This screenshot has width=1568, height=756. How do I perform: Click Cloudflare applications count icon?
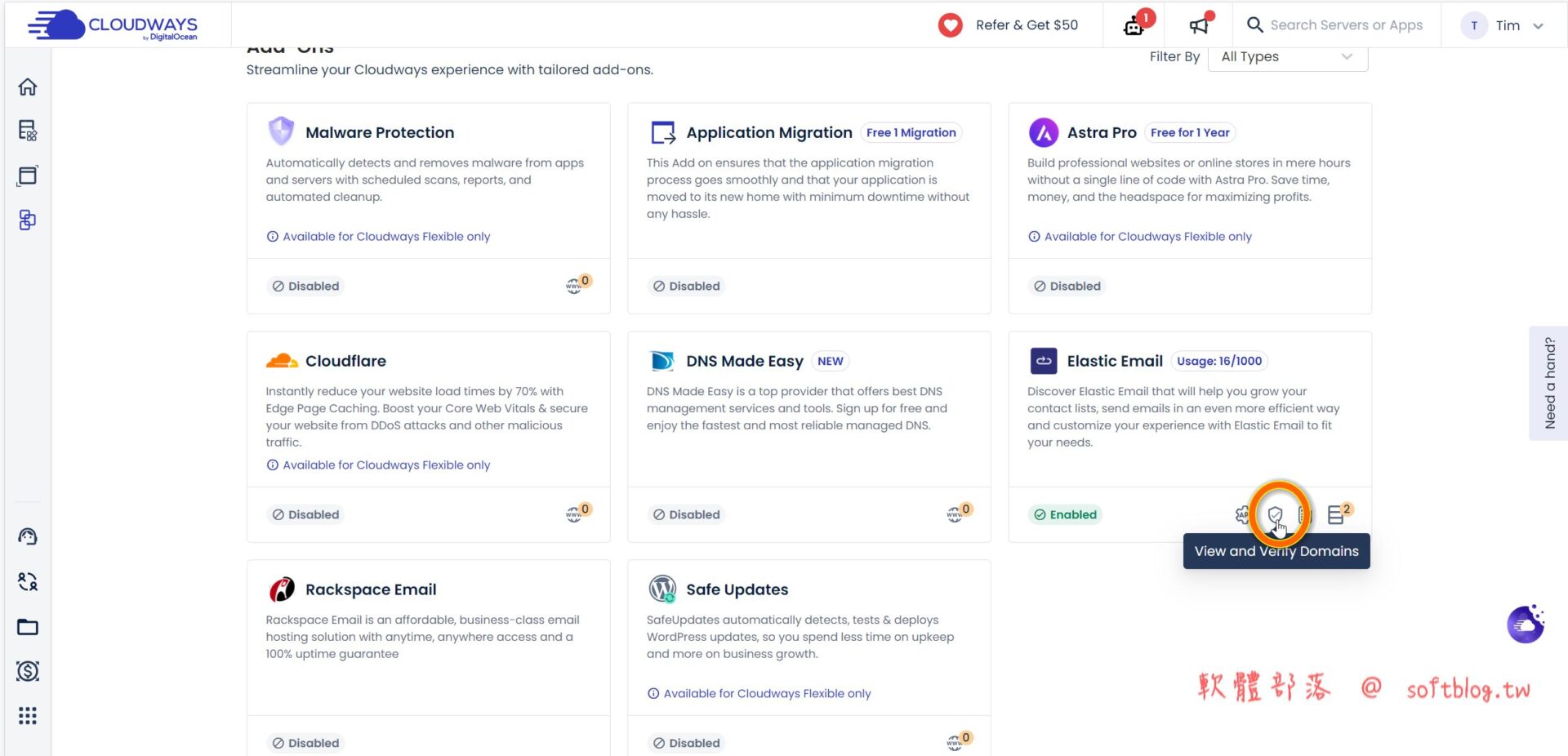click(x=577, y=514)
